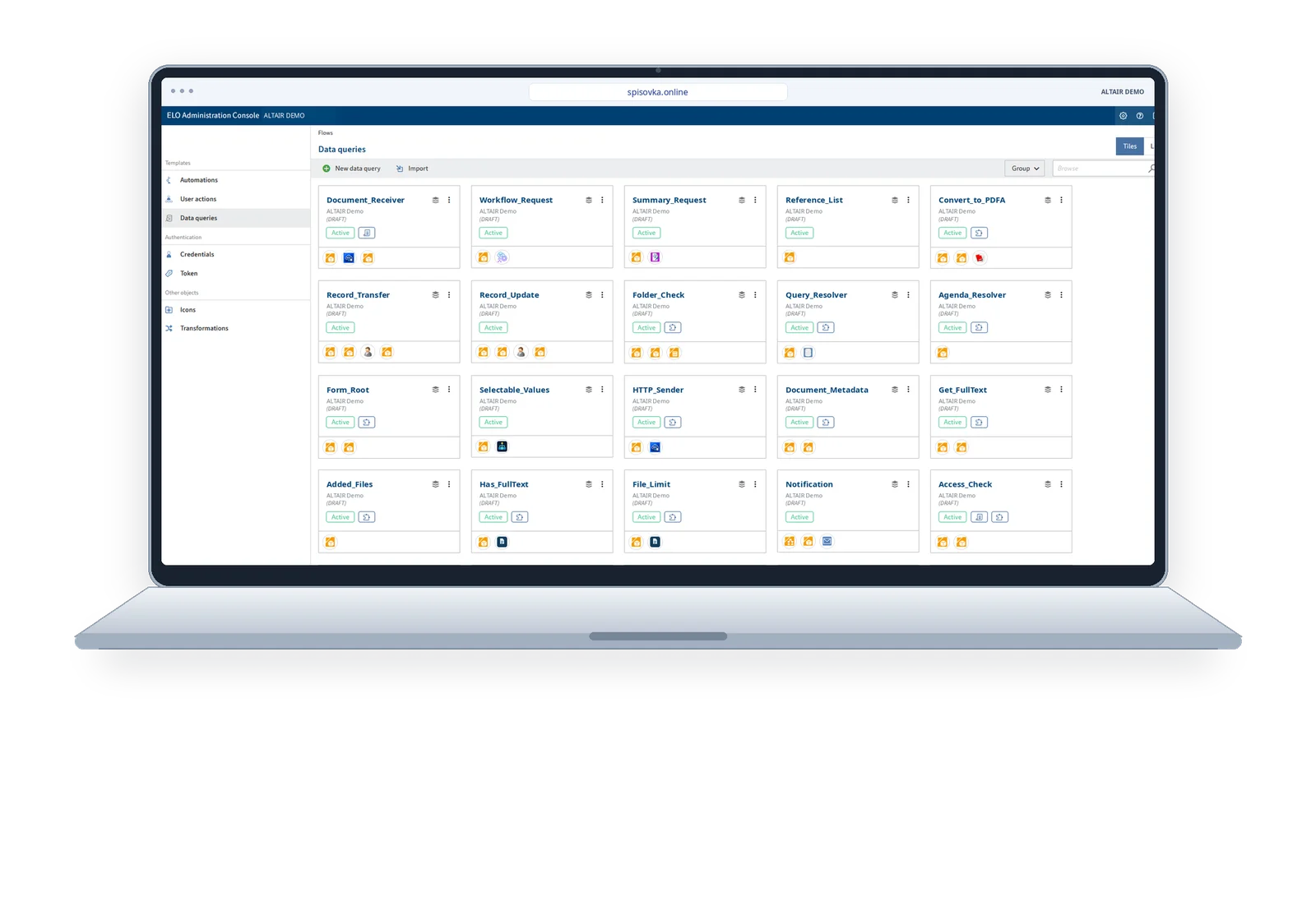
Task: Toggle the Active badge on Document_Receiver
Action: click(x=341, y=233)
